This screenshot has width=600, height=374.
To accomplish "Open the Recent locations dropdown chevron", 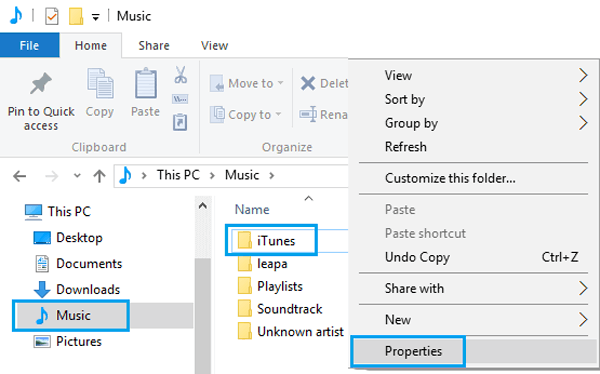I will point(77,176).
